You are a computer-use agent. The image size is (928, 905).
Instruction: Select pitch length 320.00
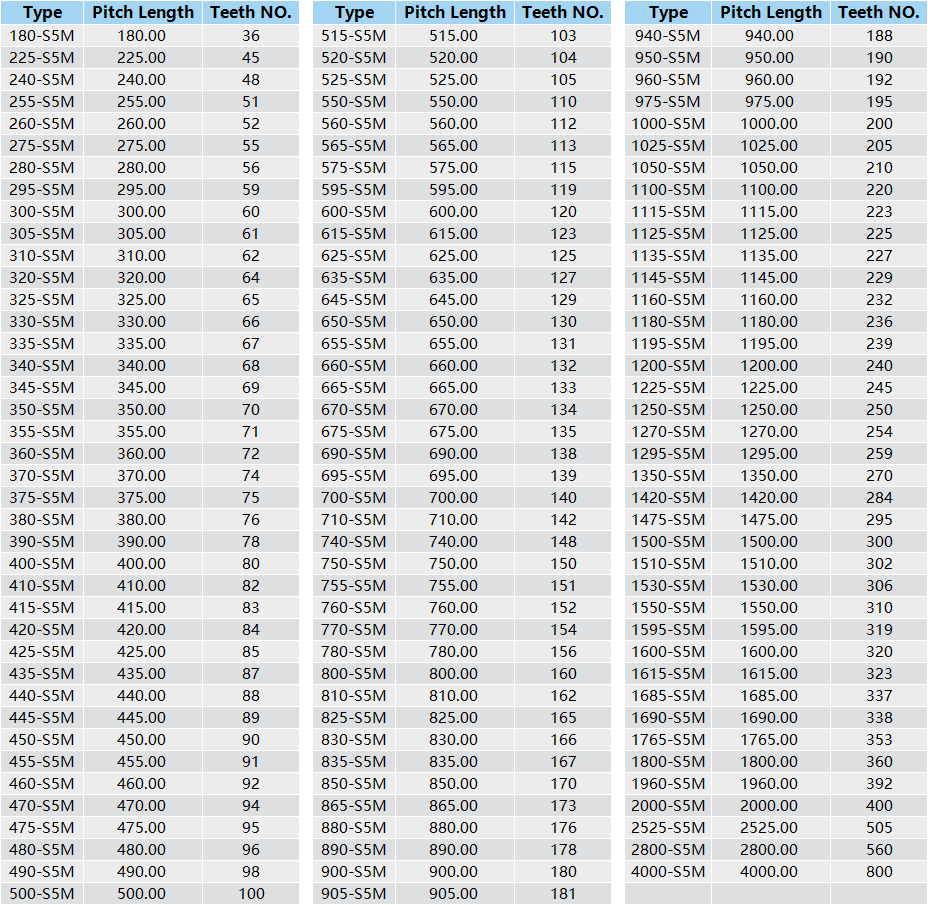click(x=141, y=278)
